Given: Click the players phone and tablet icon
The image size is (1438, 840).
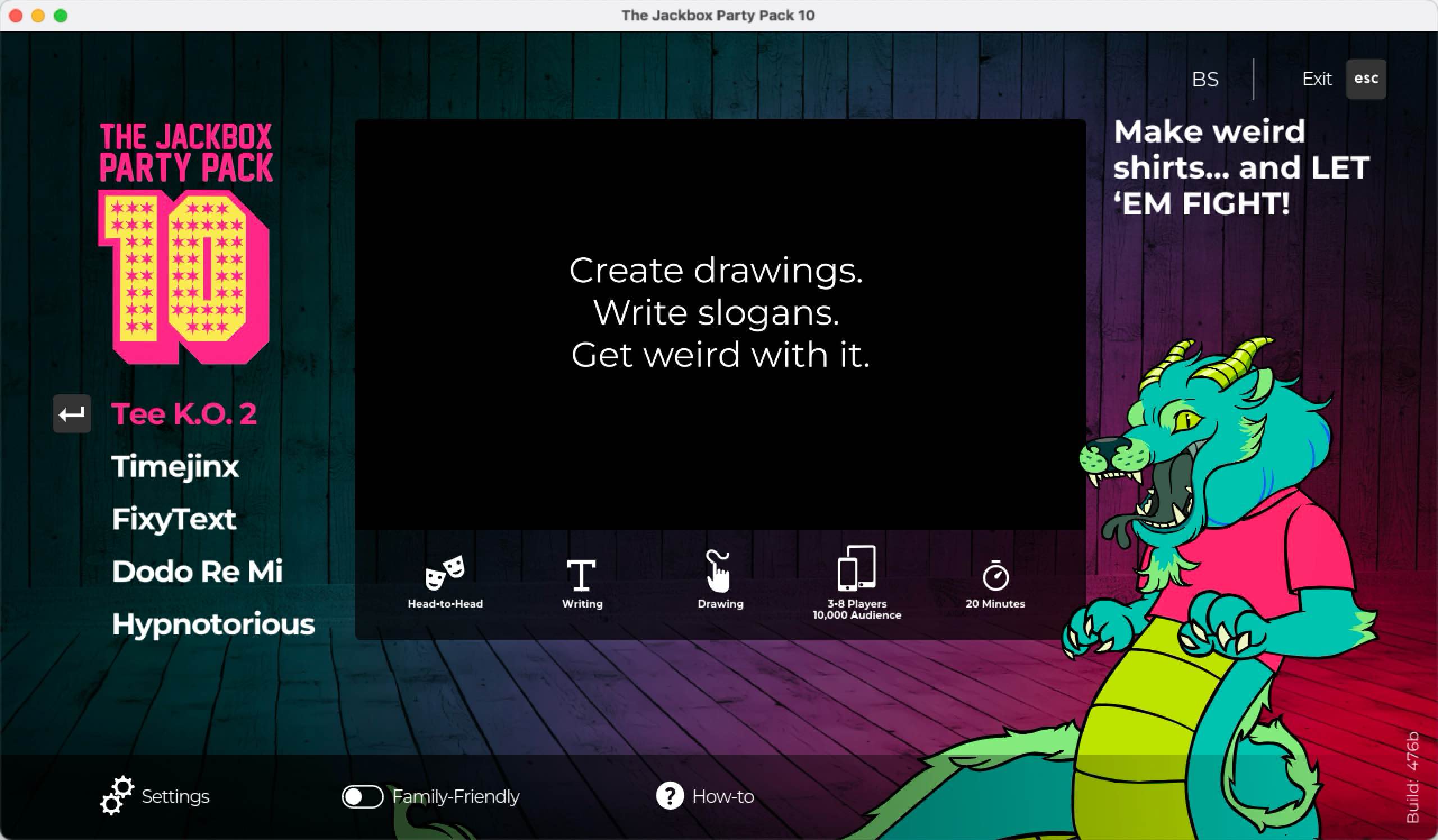Looking at the screenshot, I should point(857,568).
